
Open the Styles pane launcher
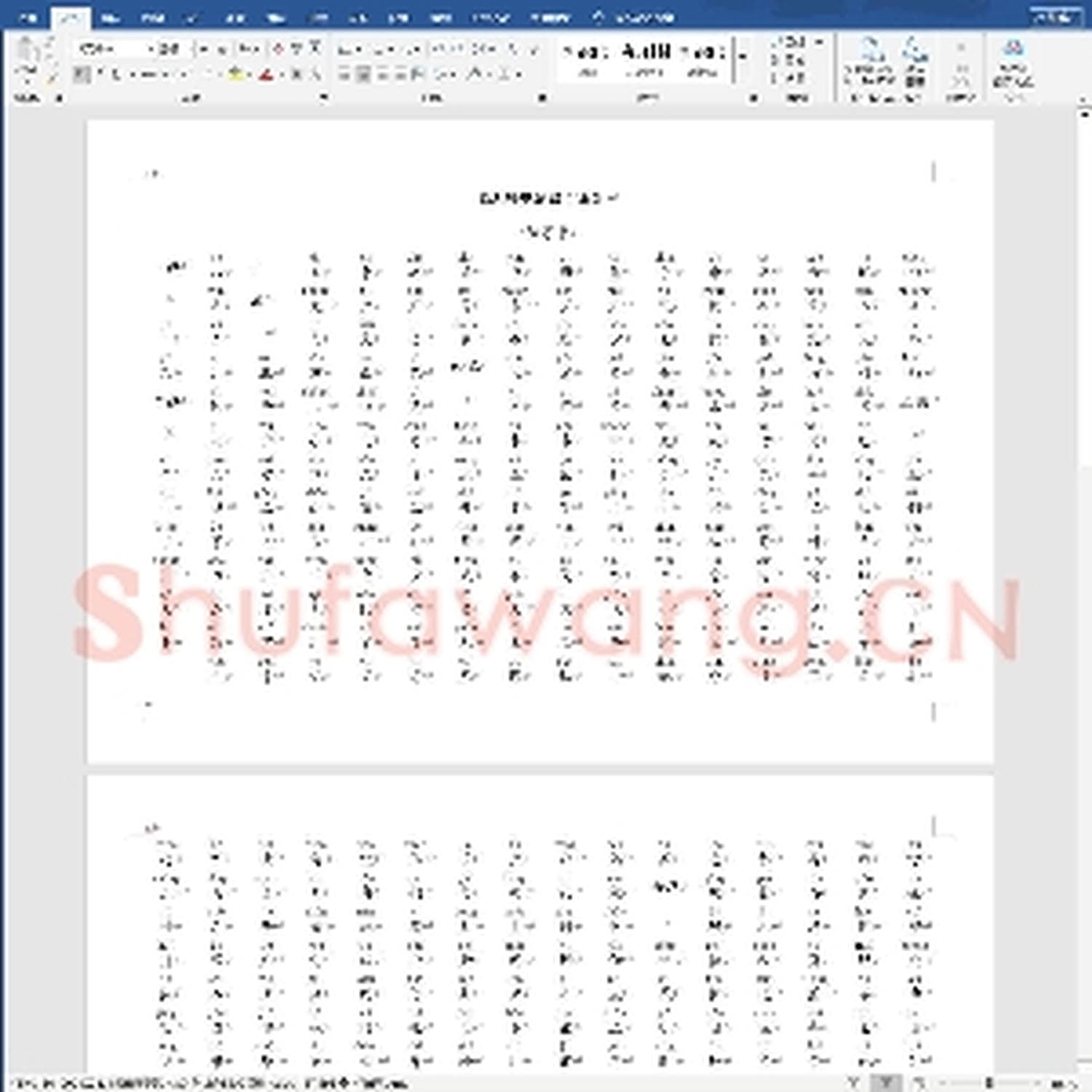pyautogui.click(x=754, y=98)
